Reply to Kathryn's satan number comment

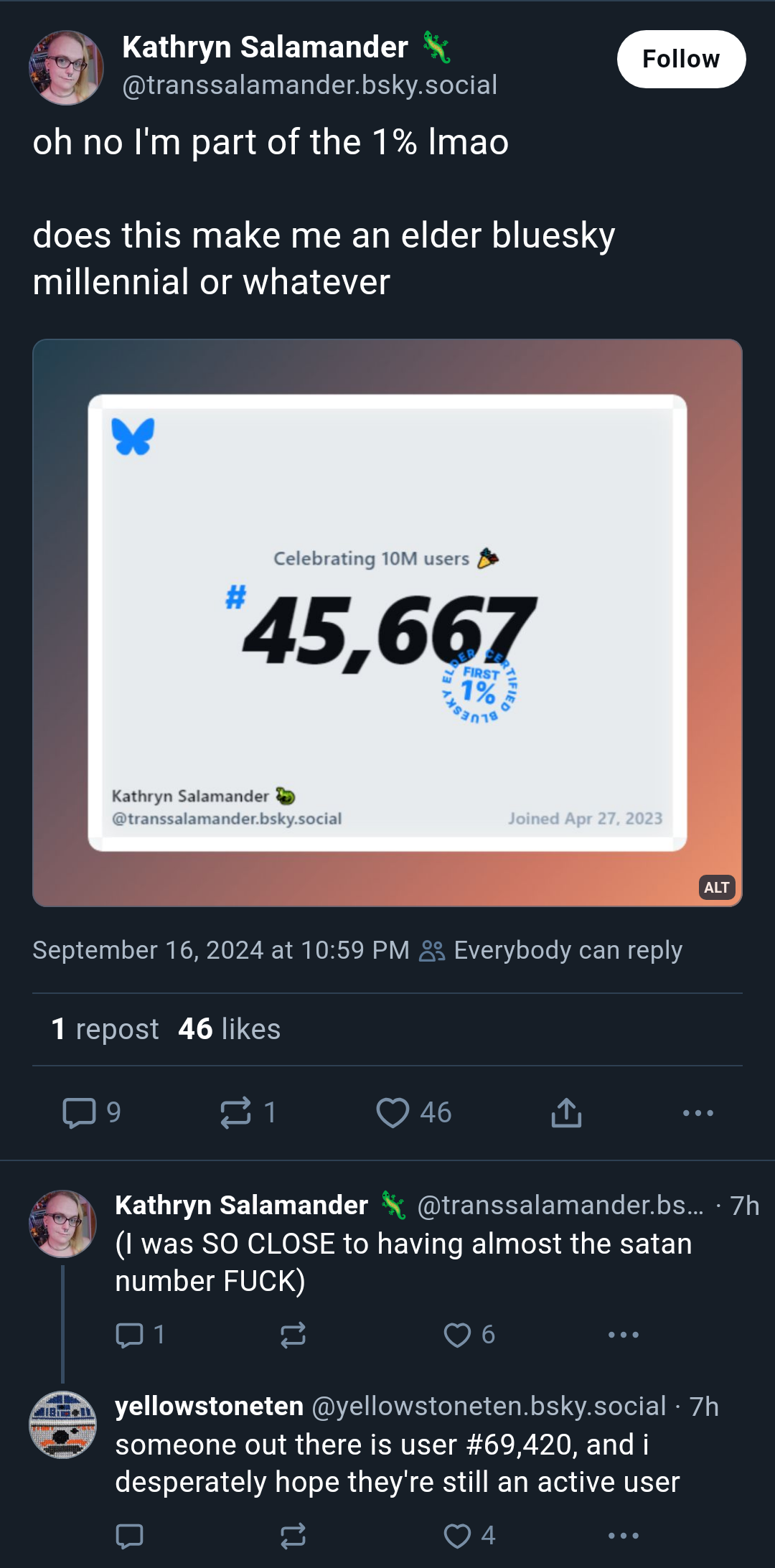(x=129, y=1335)
